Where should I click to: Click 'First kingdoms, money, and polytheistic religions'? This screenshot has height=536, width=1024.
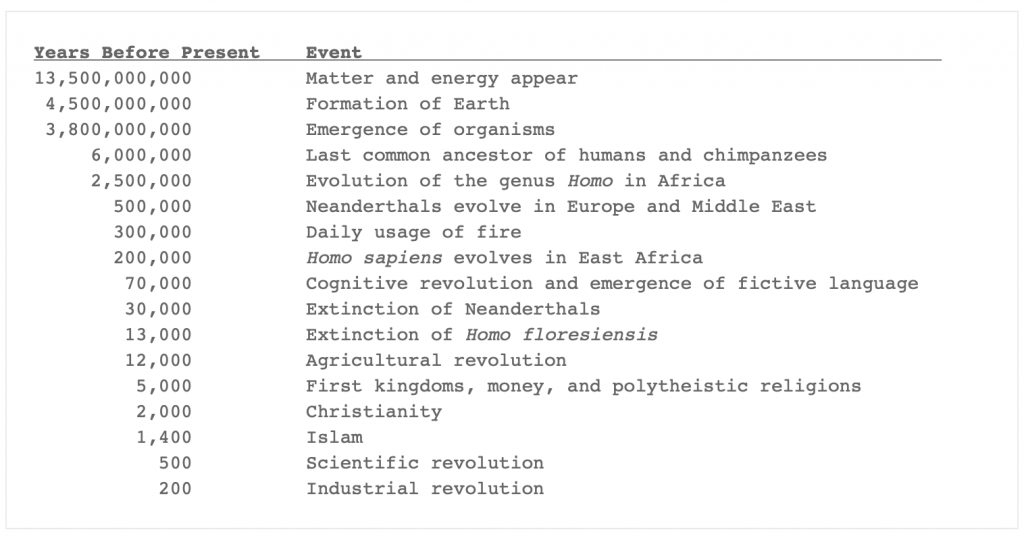pos(583,386)
